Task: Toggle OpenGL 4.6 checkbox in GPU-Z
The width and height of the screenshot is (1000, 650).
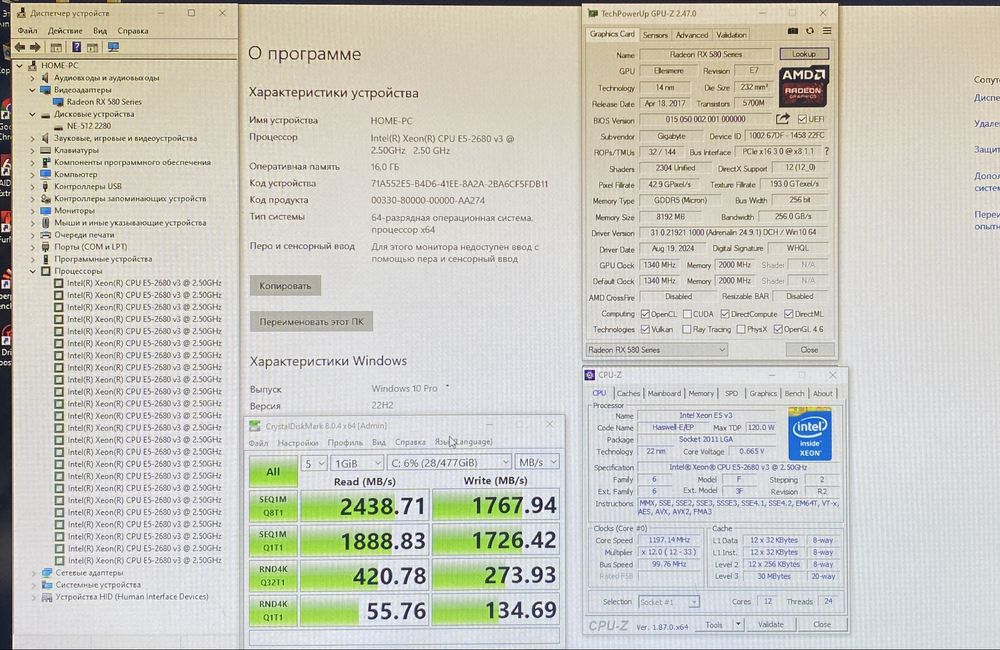Action: click(x=778, y=329)
